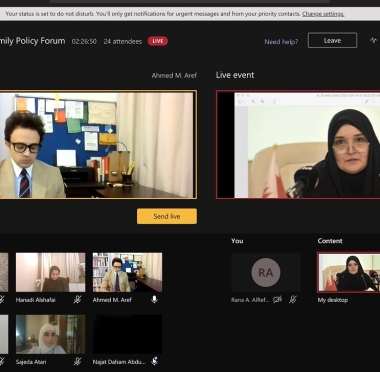Open the health and performance icon beside Leave

click(373, 40)
